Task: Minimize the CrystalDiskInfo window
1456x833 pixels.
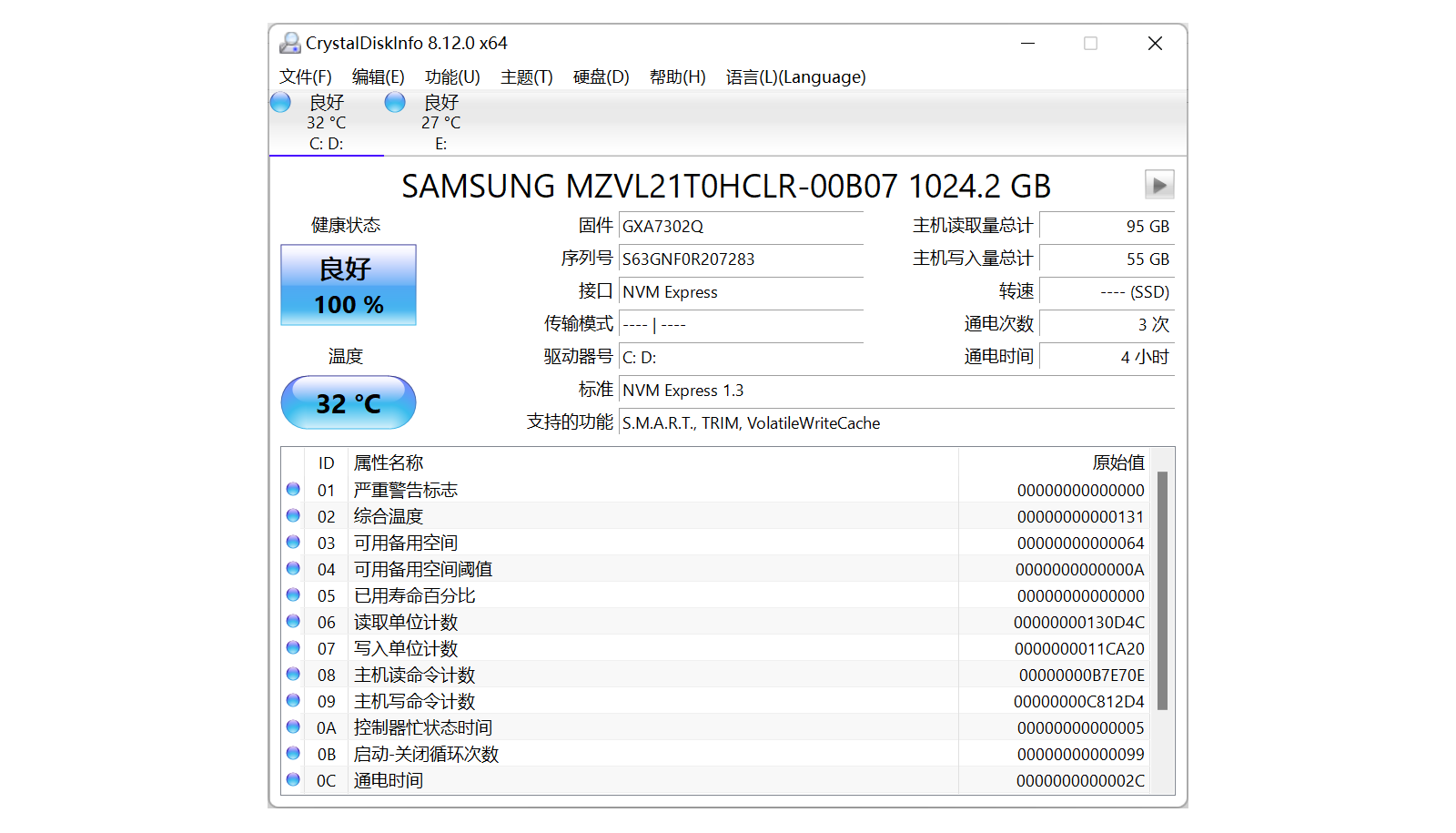Action: pos(1027,43)
